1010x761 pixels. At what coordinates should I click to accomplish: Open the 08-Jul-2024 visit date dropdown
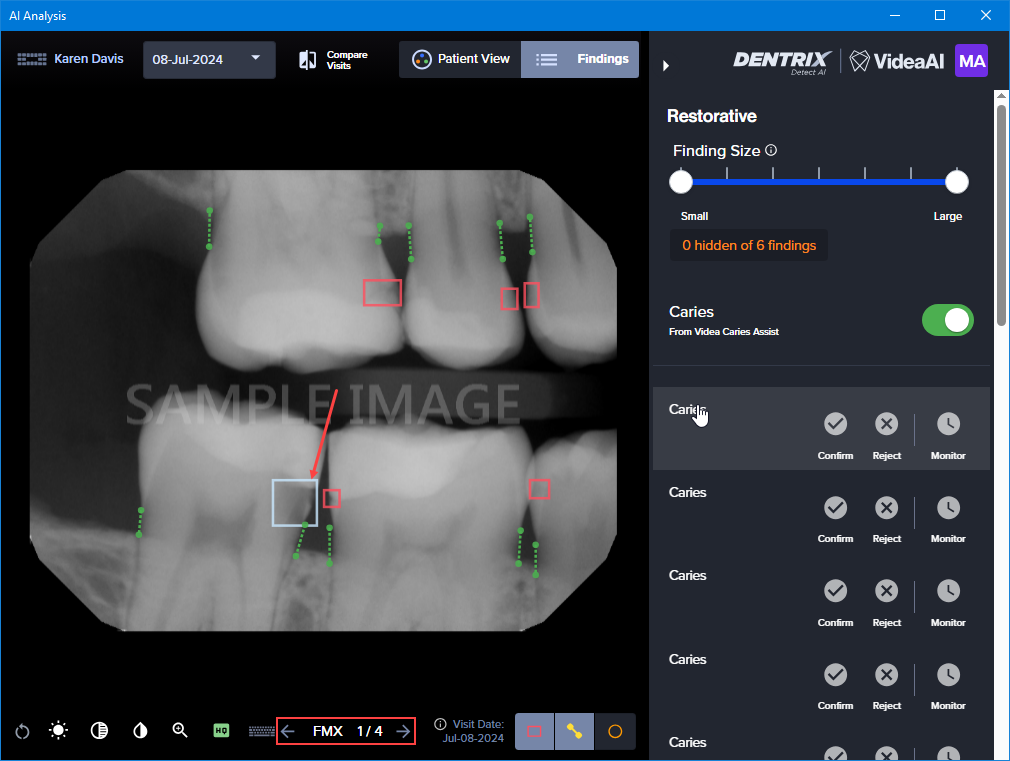click(208, 59)
